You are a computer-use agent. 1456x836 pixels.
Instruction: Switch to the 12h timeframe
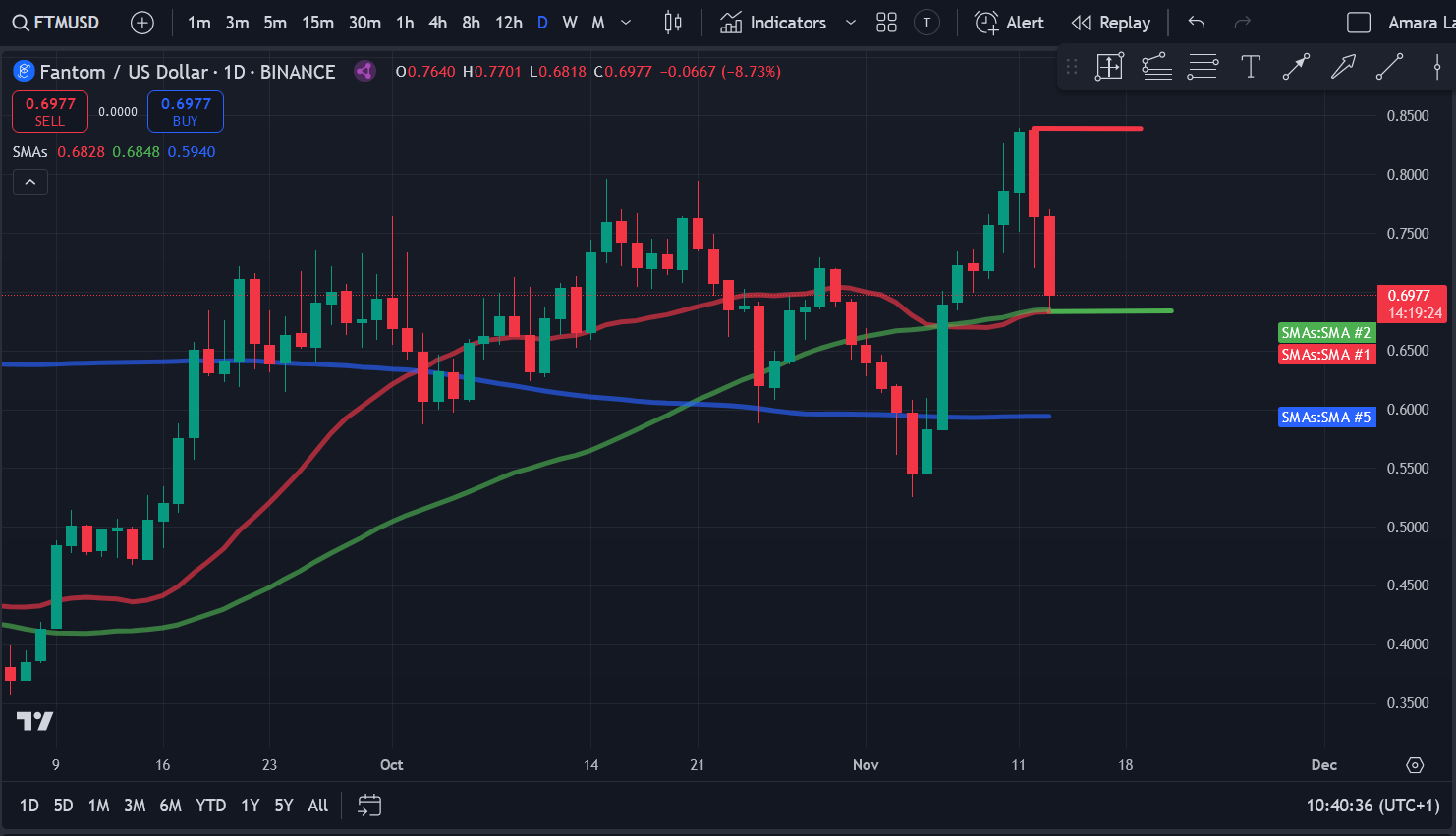509,22
